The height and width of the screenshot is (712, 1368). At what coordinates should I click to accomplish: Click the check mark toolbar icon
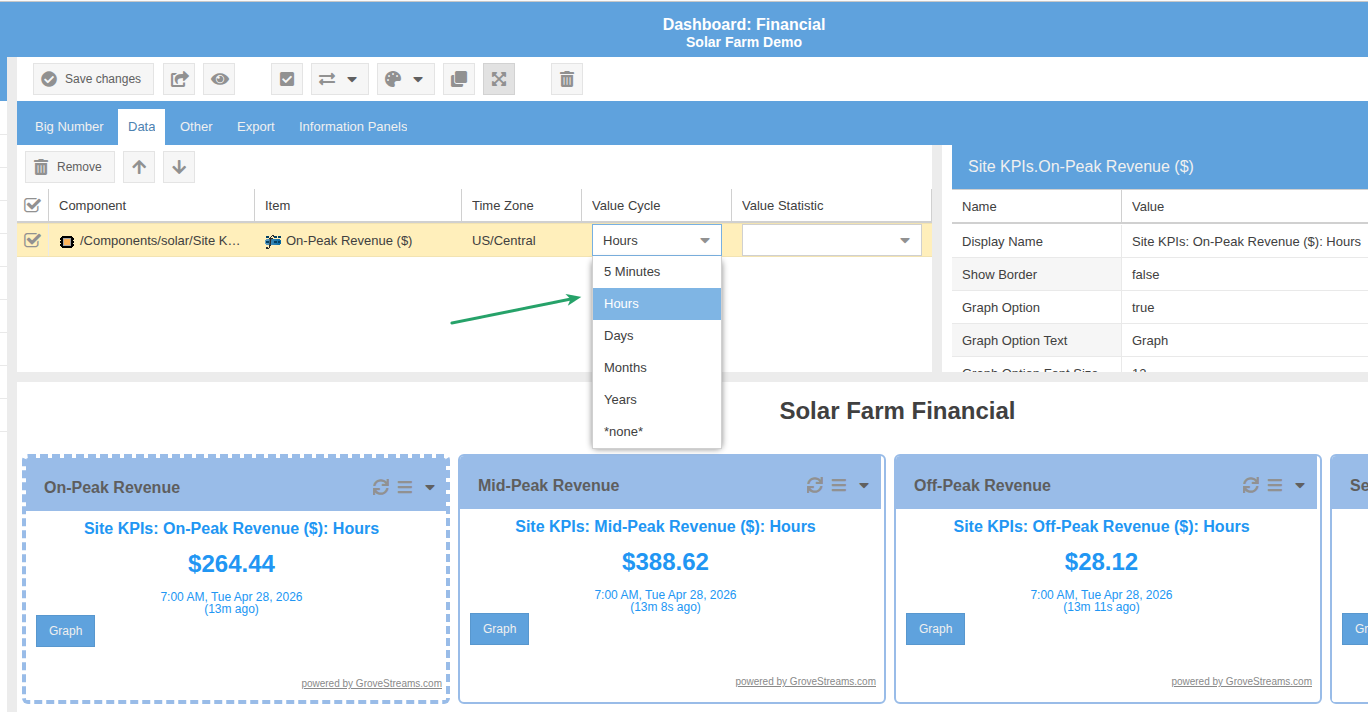pos(287,79)
